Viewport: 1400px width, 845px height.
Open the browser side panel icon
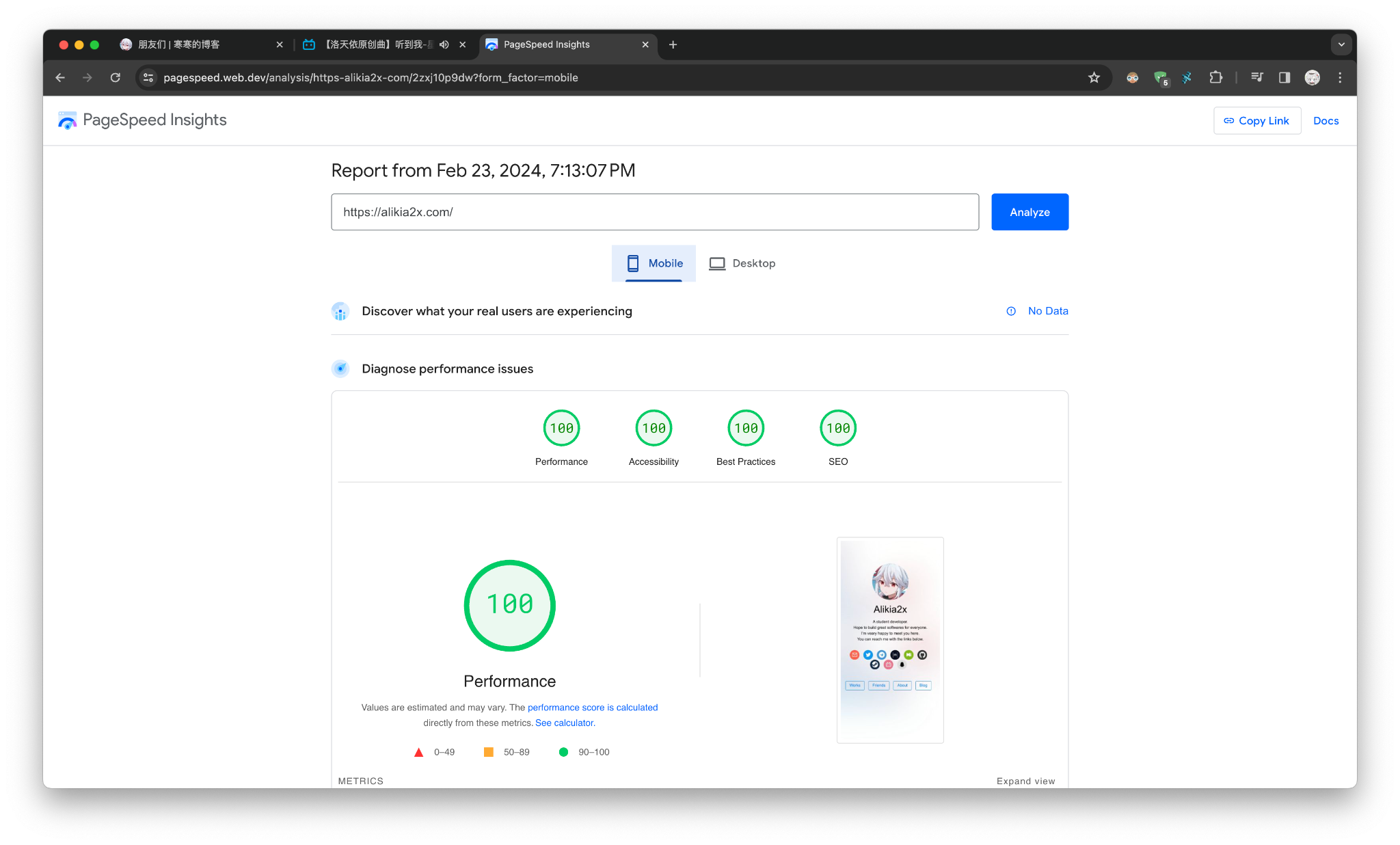(1284, 78)
